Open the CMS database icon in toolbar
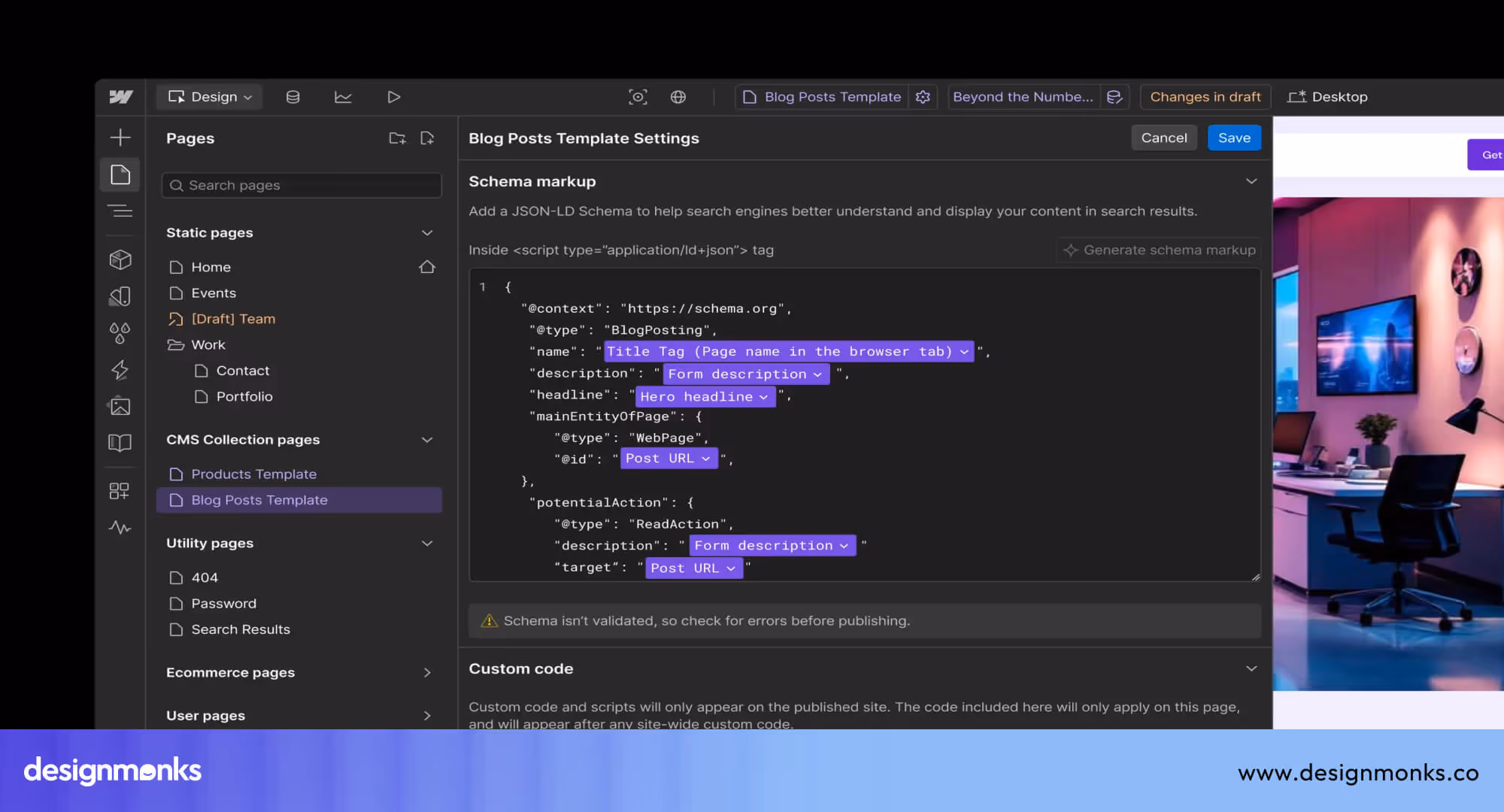The width and height of the screenshot is (1504, 812). pos(293,97)
